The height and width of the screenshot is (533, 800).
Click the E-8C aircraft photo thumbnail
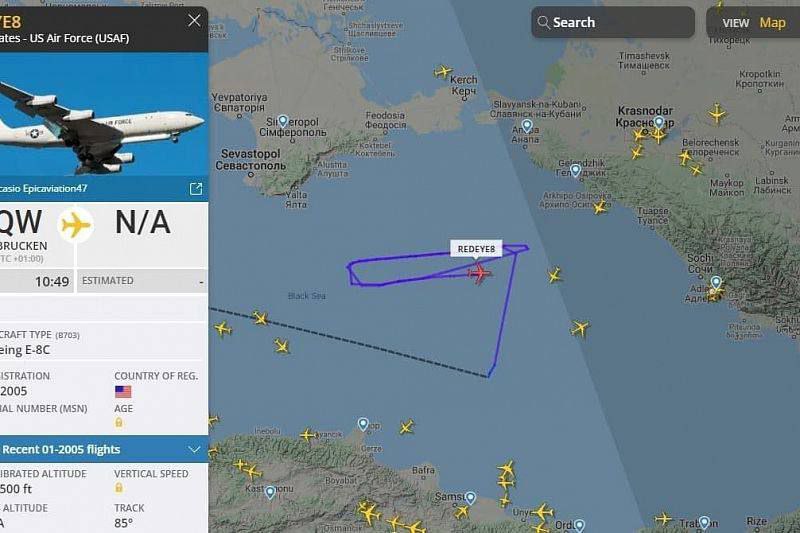104,114
